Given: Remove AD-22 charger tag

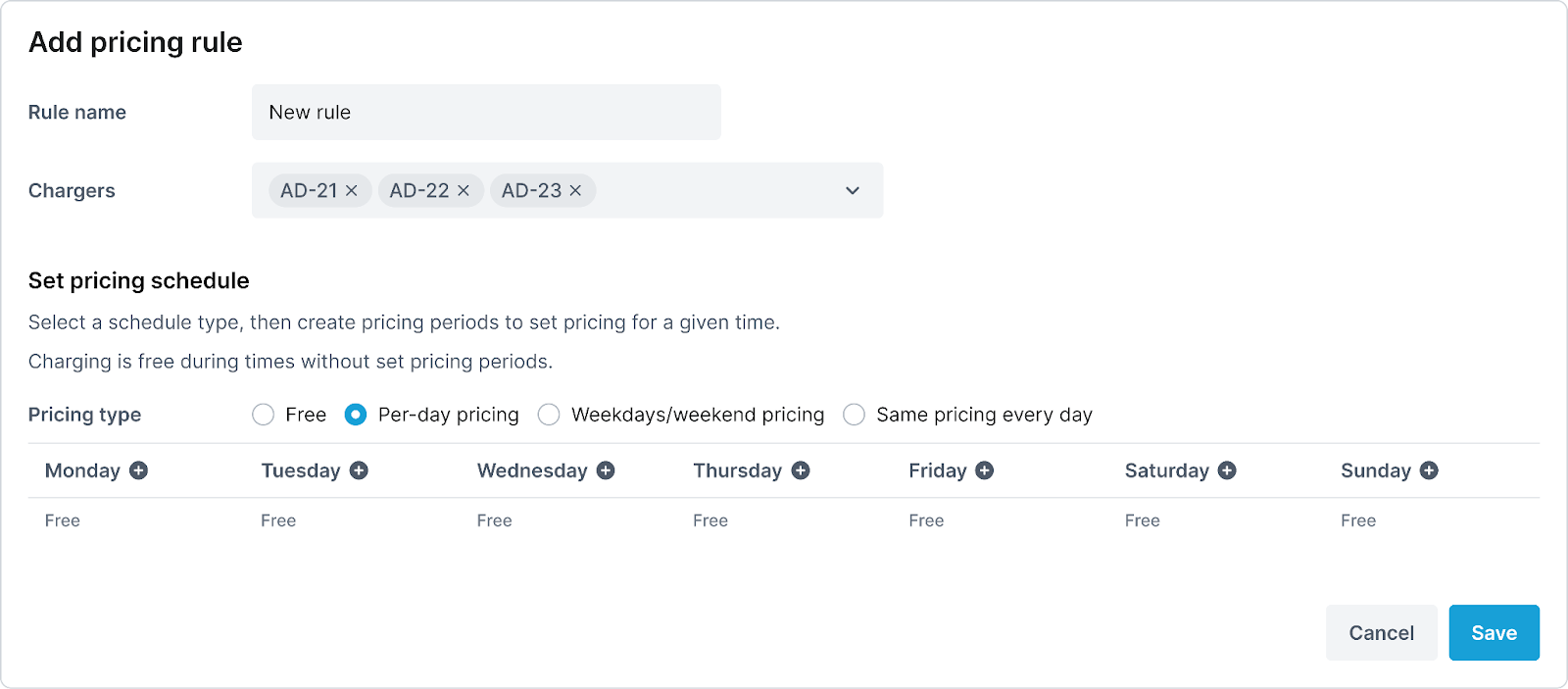Looking at the screenshot, I should (x=464, y=191).
